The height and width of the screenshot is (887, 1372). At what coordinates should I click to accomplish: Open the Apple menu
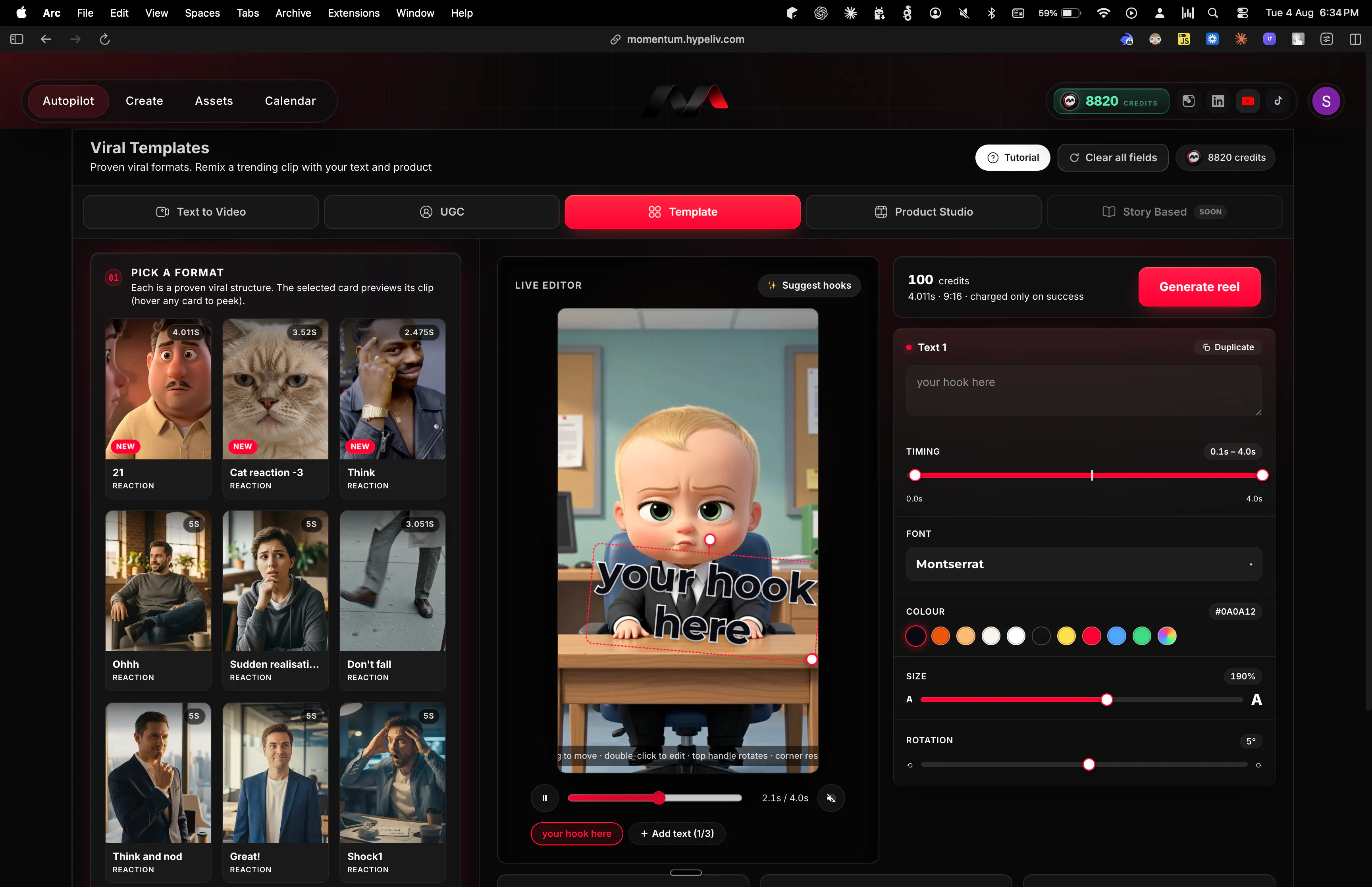21,13
